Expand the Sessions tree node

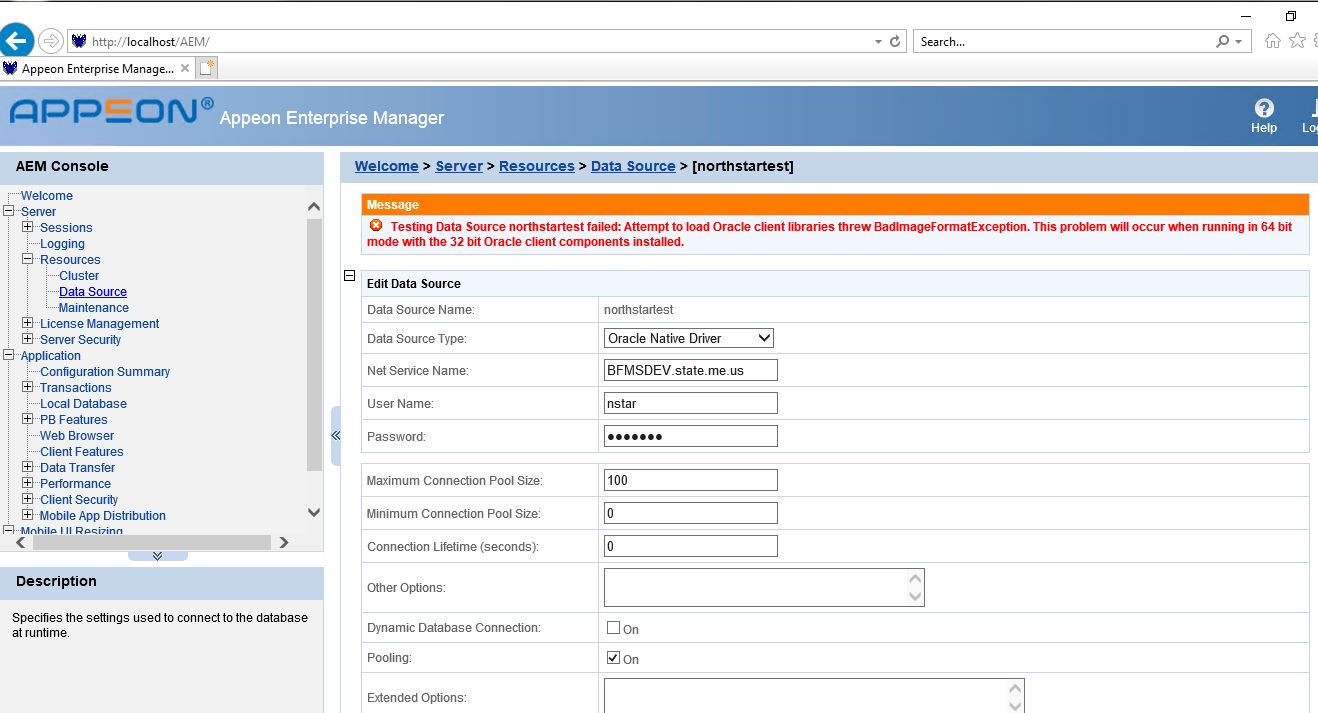28,227
